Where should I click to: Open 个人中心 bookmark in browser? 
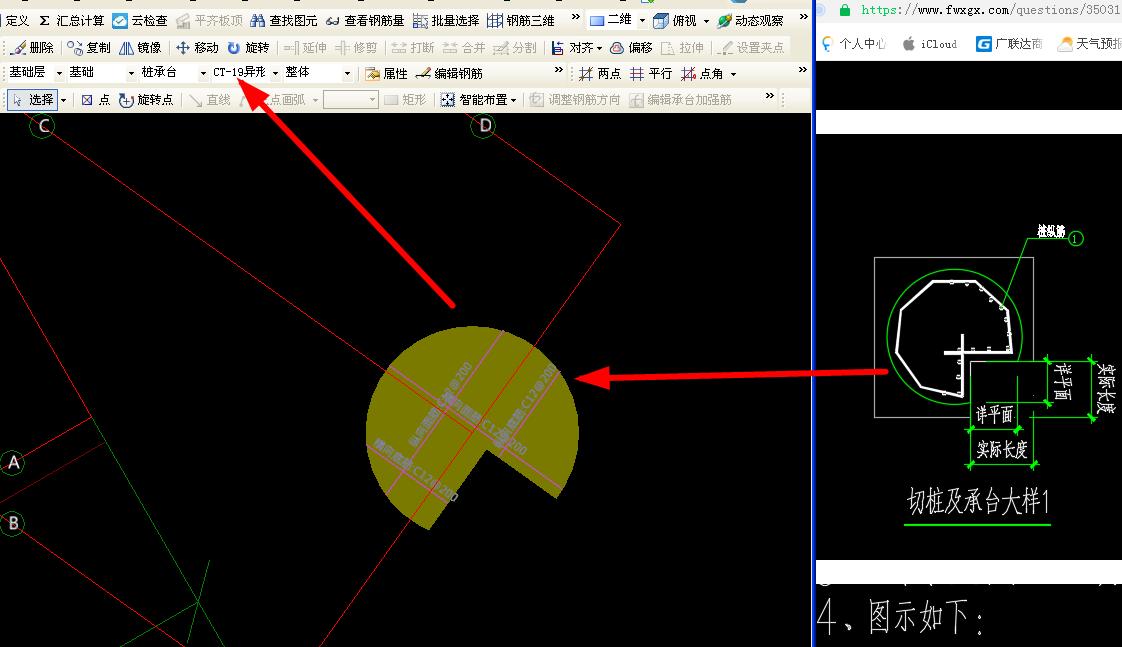(854, 44)
